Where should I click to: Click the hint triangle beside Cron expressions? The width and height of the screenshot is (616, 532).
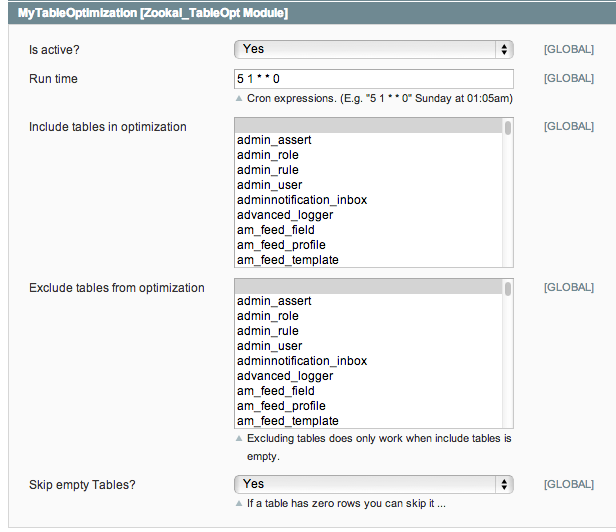[x=239, y=98]
